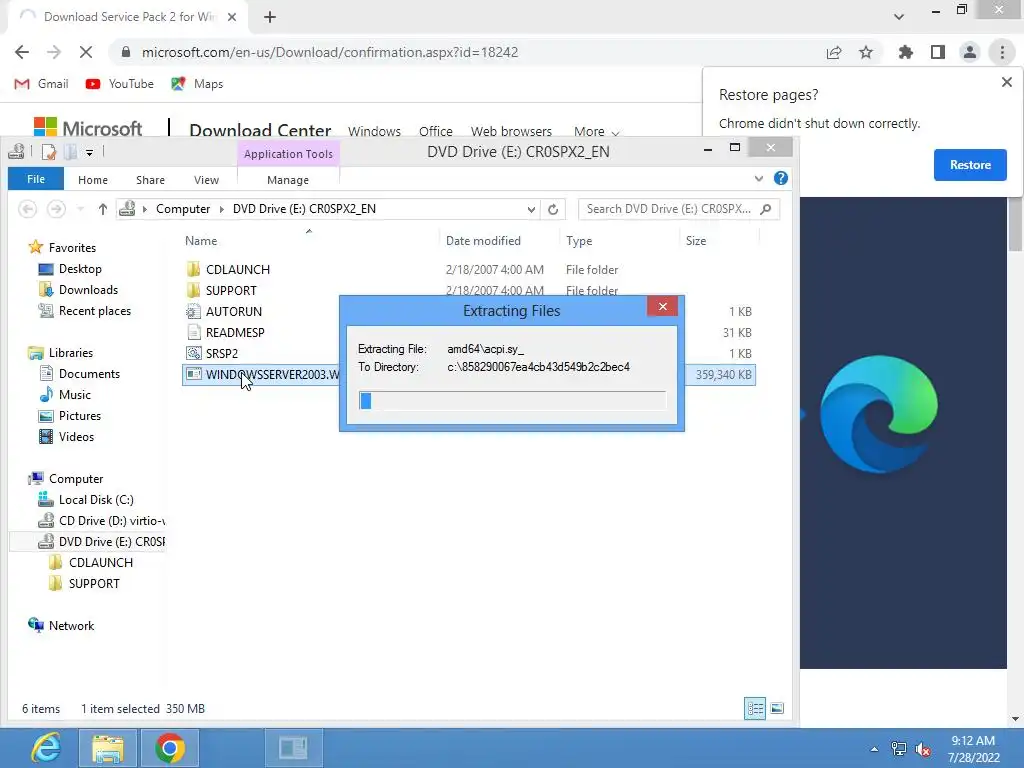
Task: Click Computer in the address breadcrumb
Action: 183,209
